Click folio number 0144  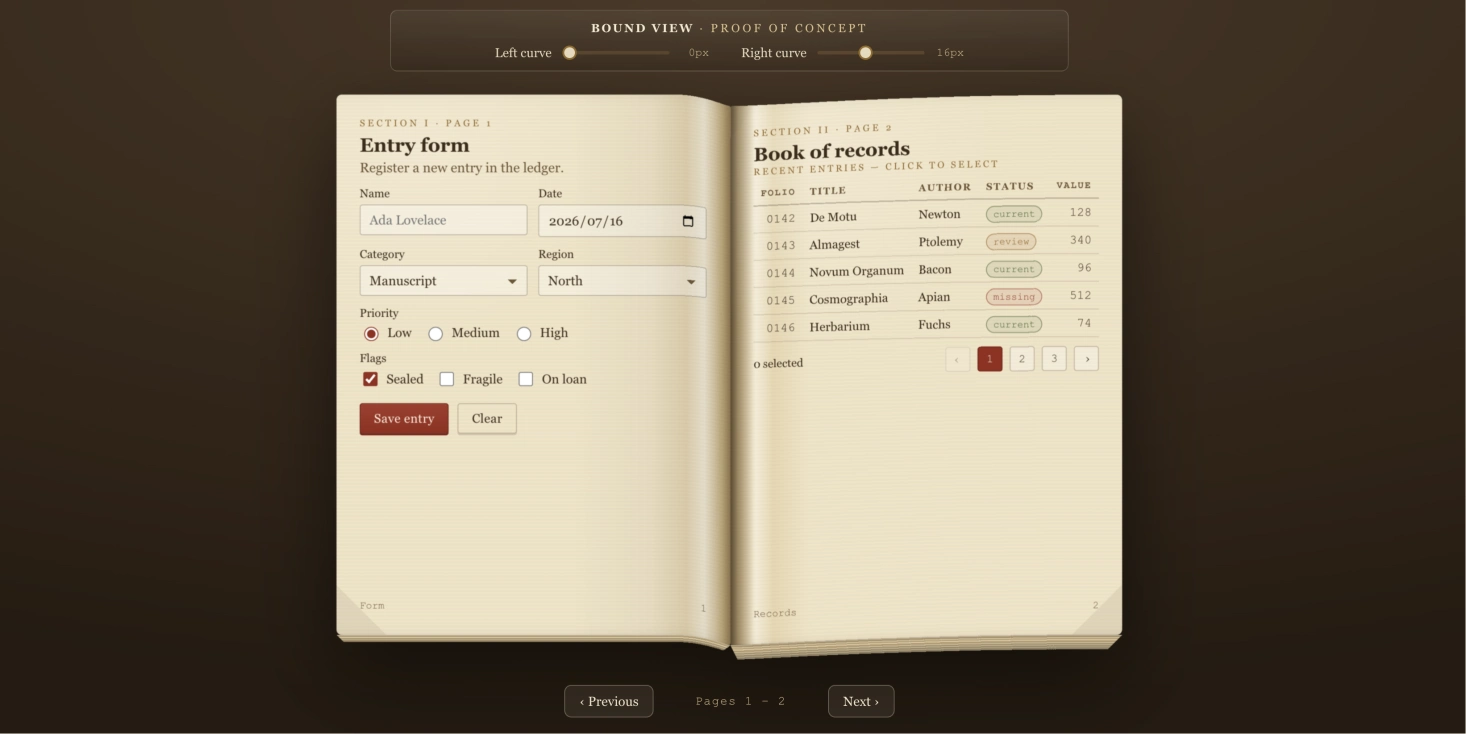tap(781, 273)
